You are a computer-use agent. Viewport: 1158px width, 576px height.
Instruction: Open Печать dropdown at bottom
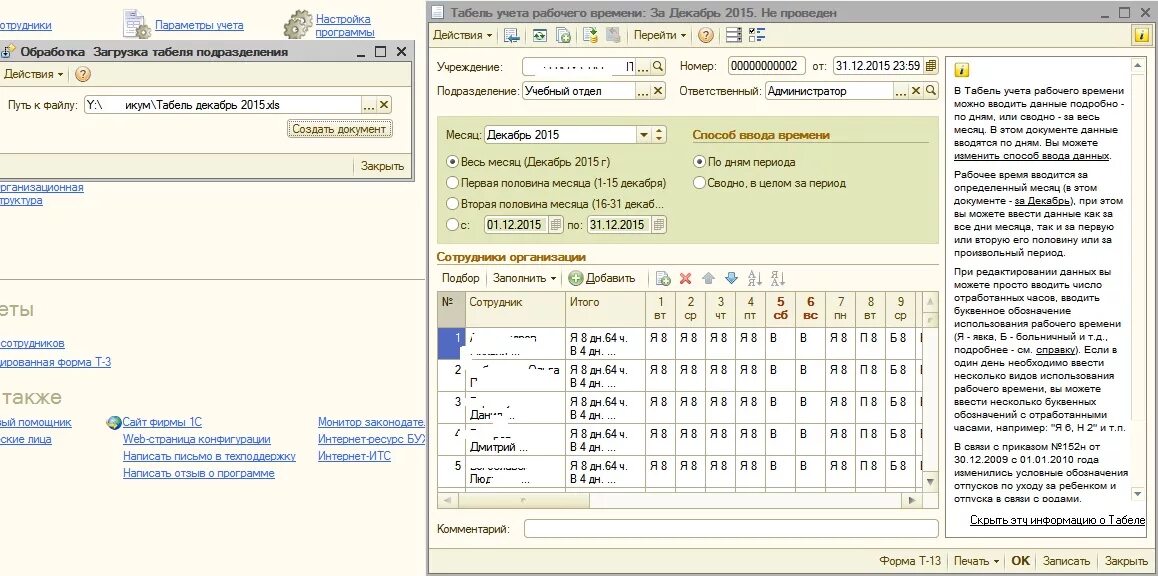point(976,560)
